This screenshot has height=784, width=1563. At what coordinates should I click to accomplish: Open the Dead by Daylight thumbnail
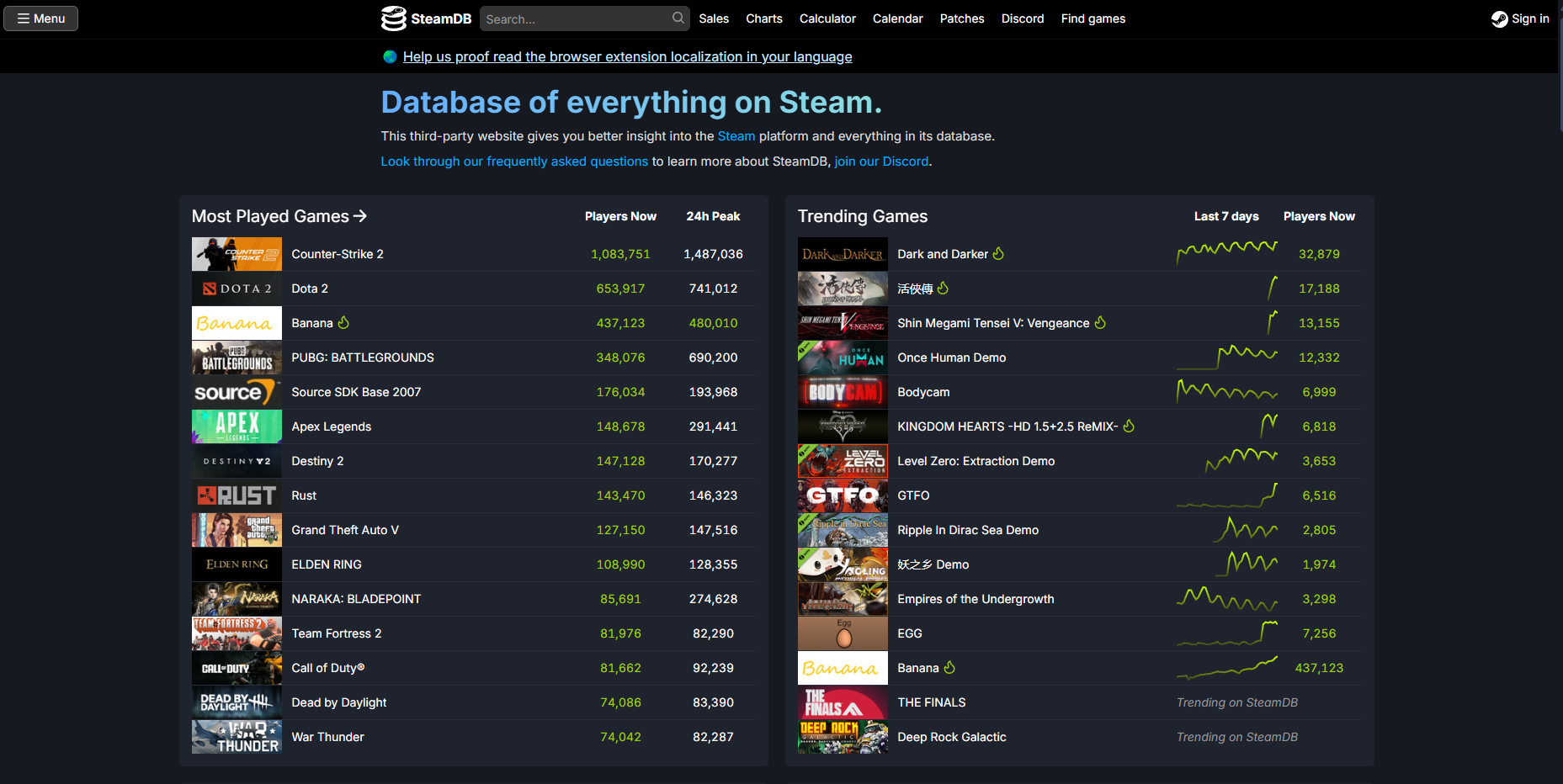point(237,702)
